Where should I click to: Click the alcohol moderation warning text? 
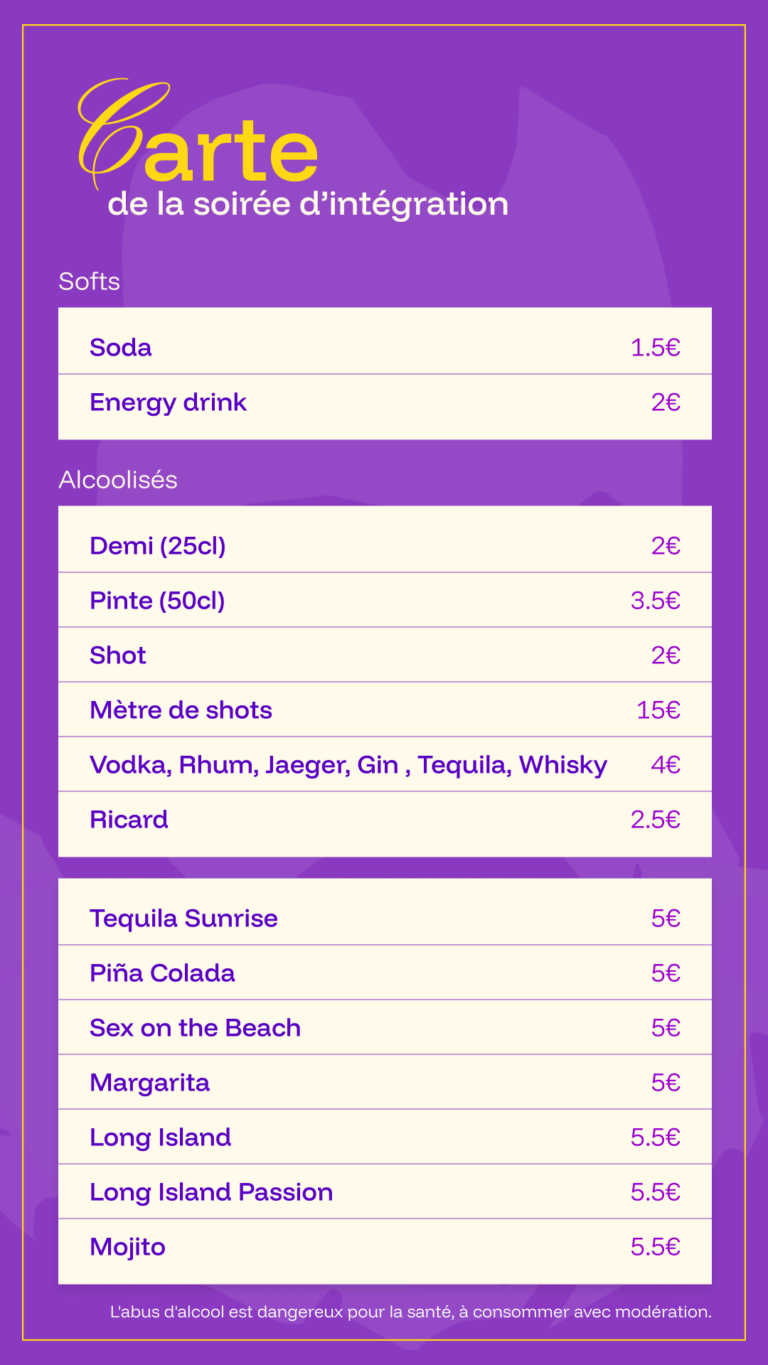410,1312
